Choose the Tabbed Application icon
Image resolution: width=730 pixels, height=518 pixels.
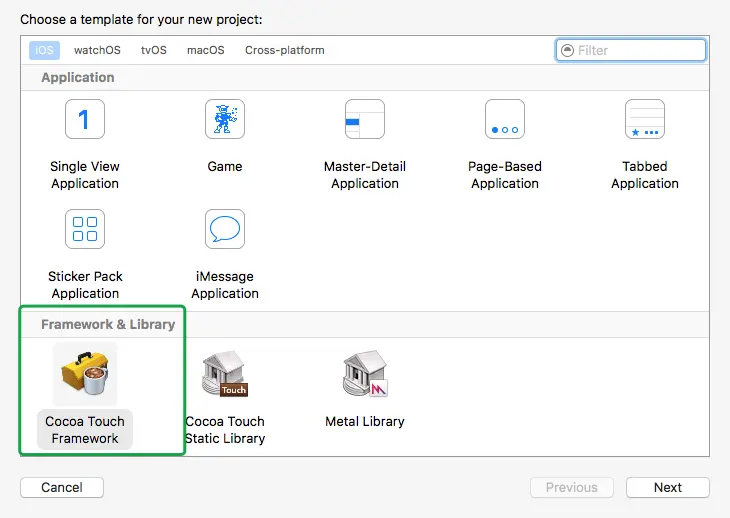point(645,119)
